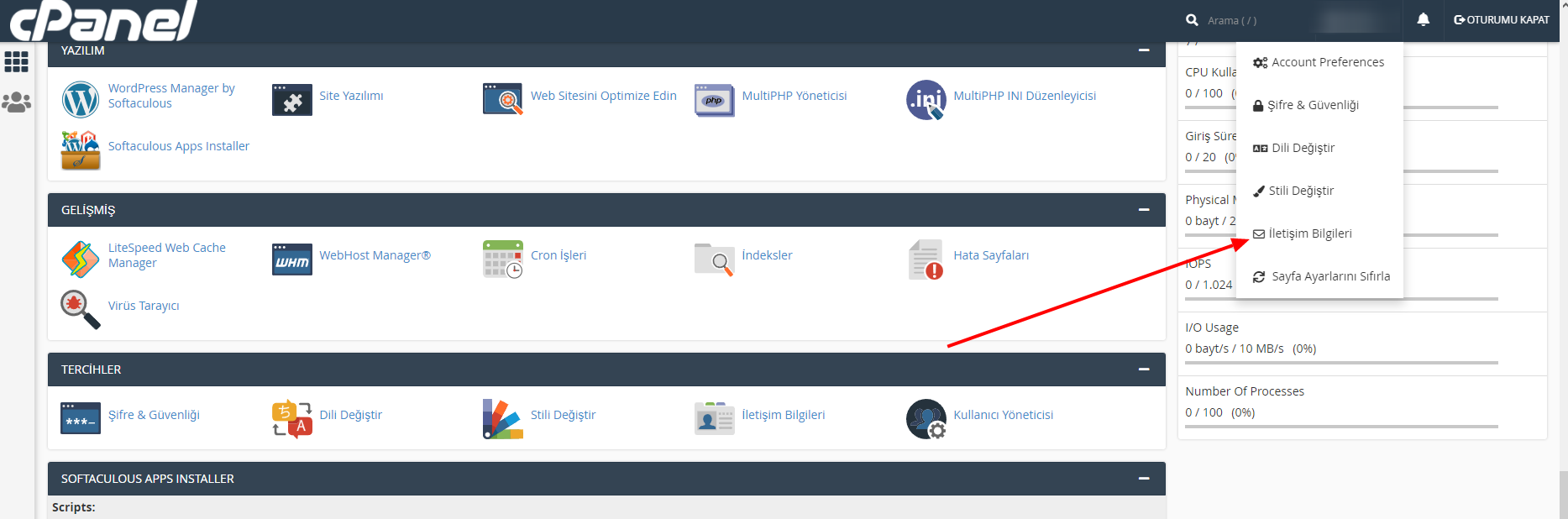Collapse the YAZILIM section
This screenshot has height=519, width=1568.
1144,50
